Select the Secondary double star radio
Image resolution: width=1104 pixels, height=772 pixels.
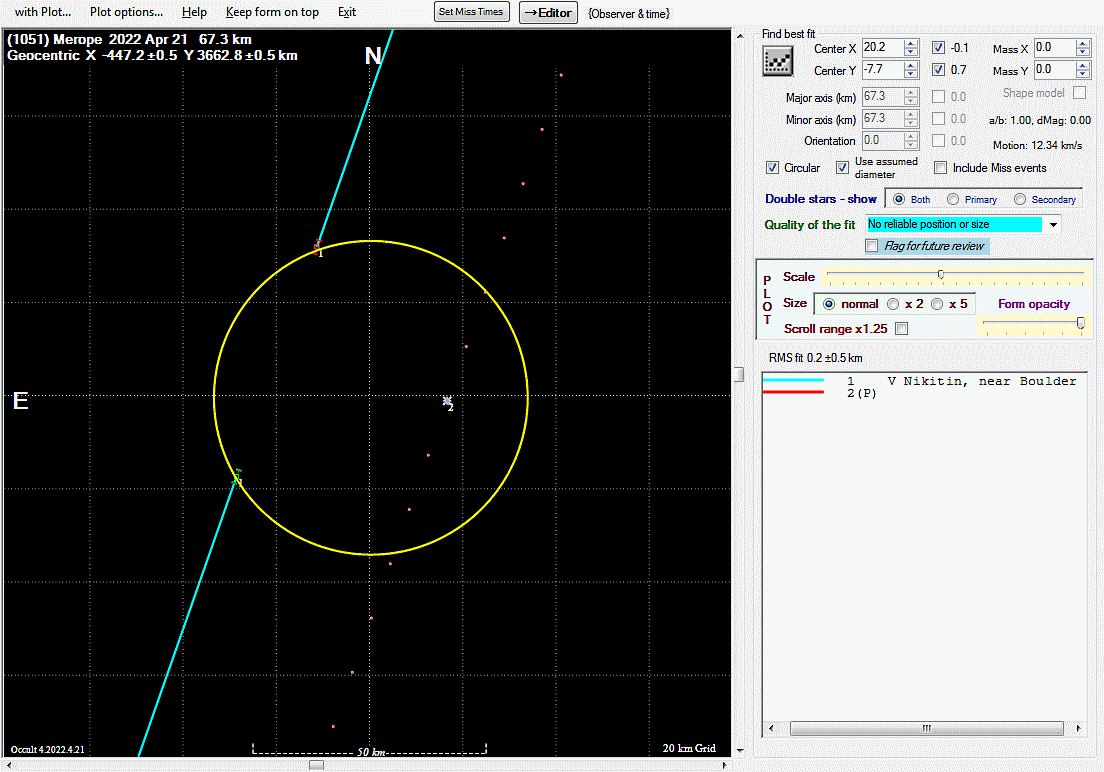click(x=1020, y=199)
